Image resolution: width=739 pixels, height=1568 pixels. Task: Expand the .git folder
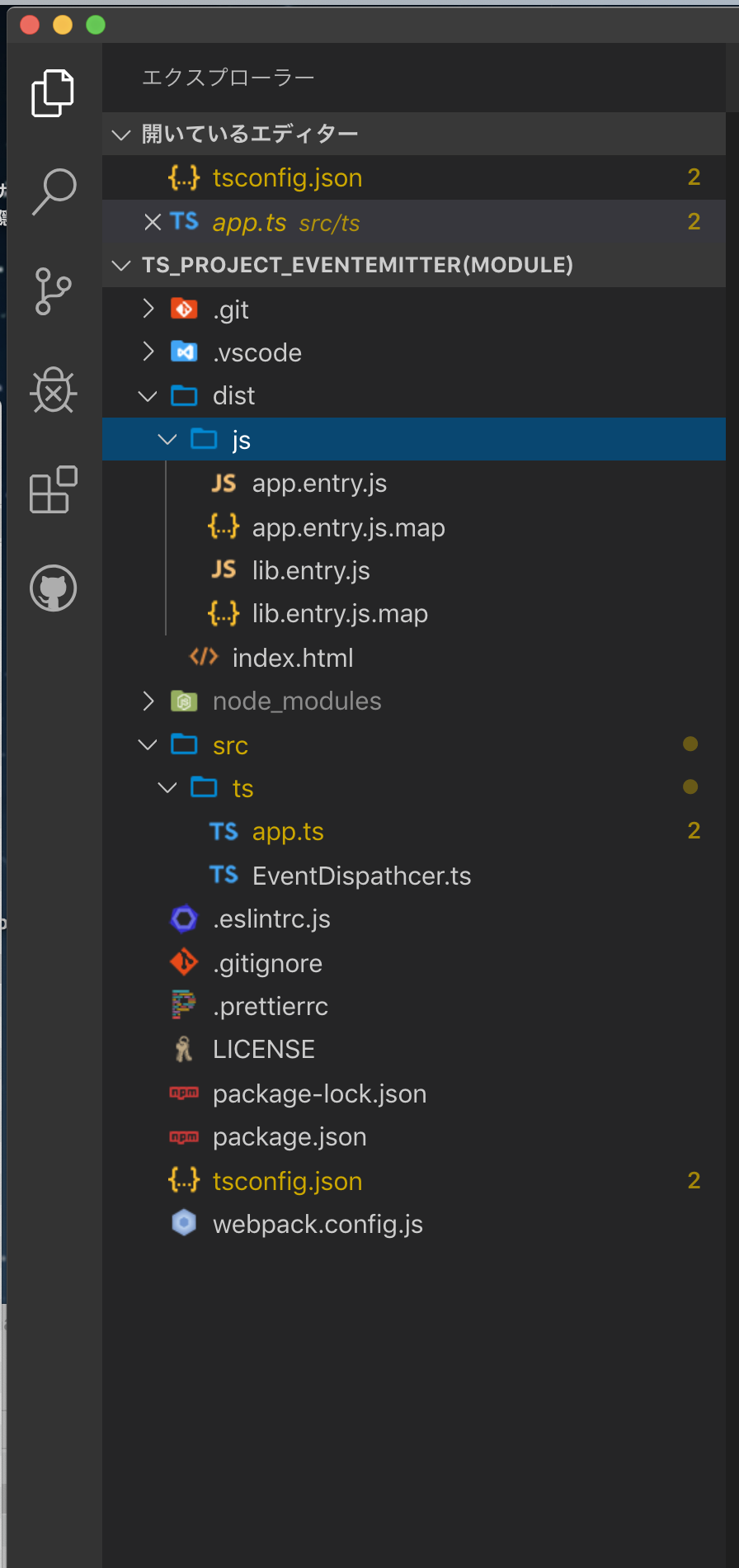point(148,309)
